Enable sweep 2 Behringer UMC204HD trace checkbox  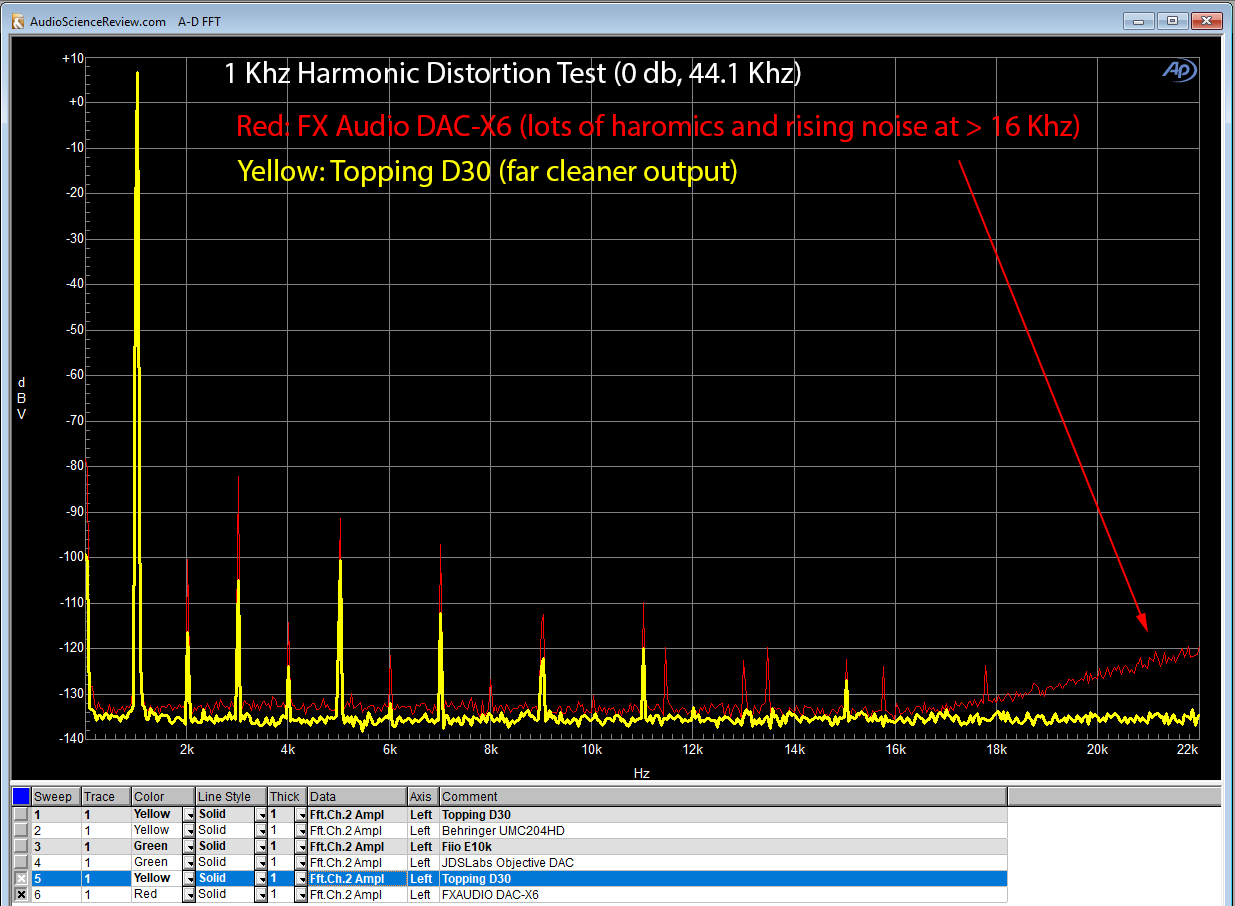click(21, 830)
